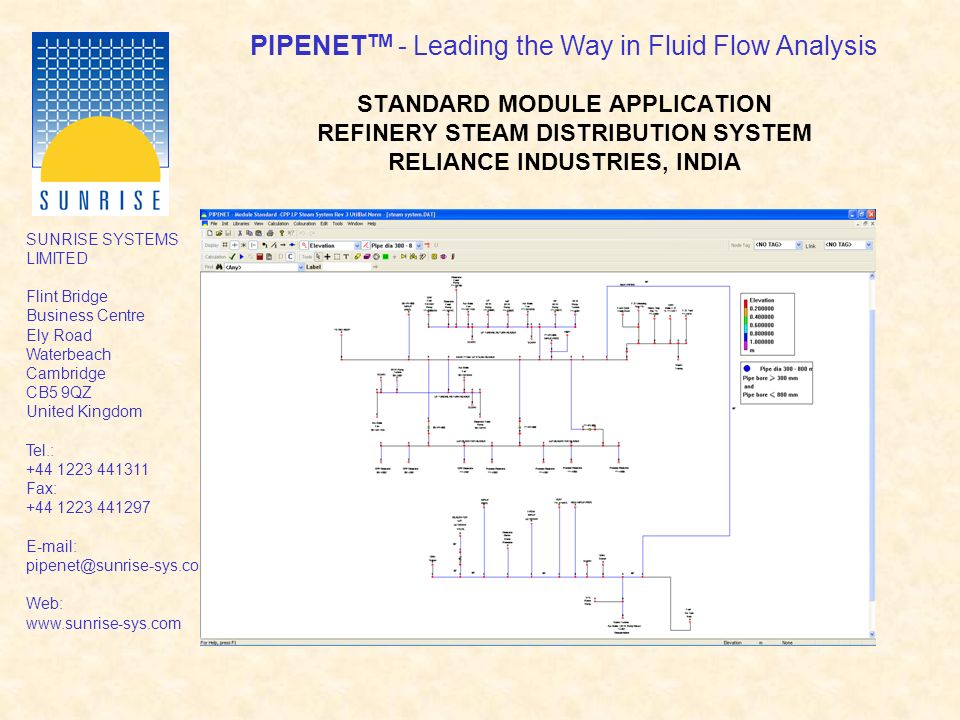Select the area rectangle tool
Image resolution: width=960 pixels, height=720 pixels.
pyautogui.click(x=337, y=257)
